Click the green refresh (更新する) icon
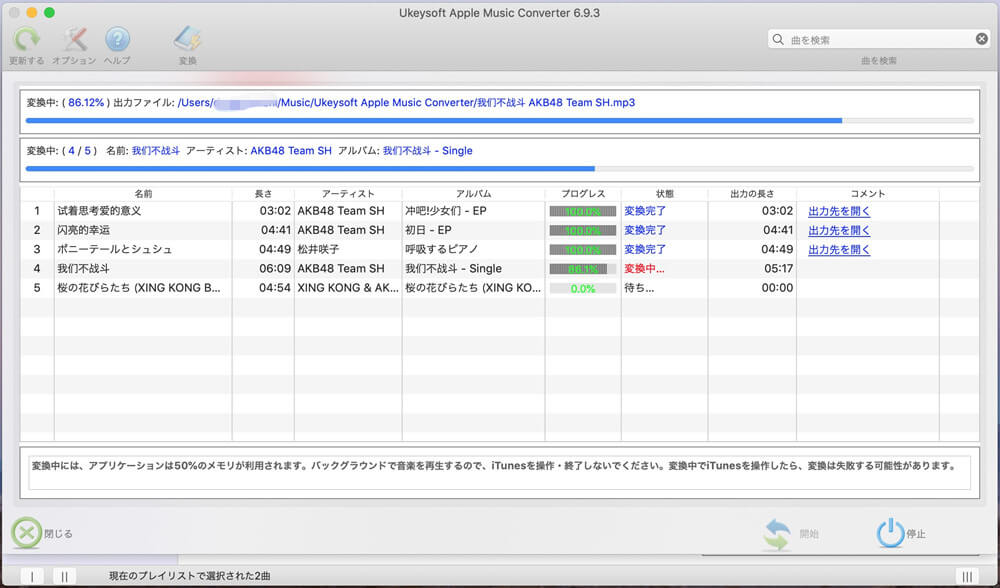This screenshot has width=1000, height=588. click(x=27, y=40)
